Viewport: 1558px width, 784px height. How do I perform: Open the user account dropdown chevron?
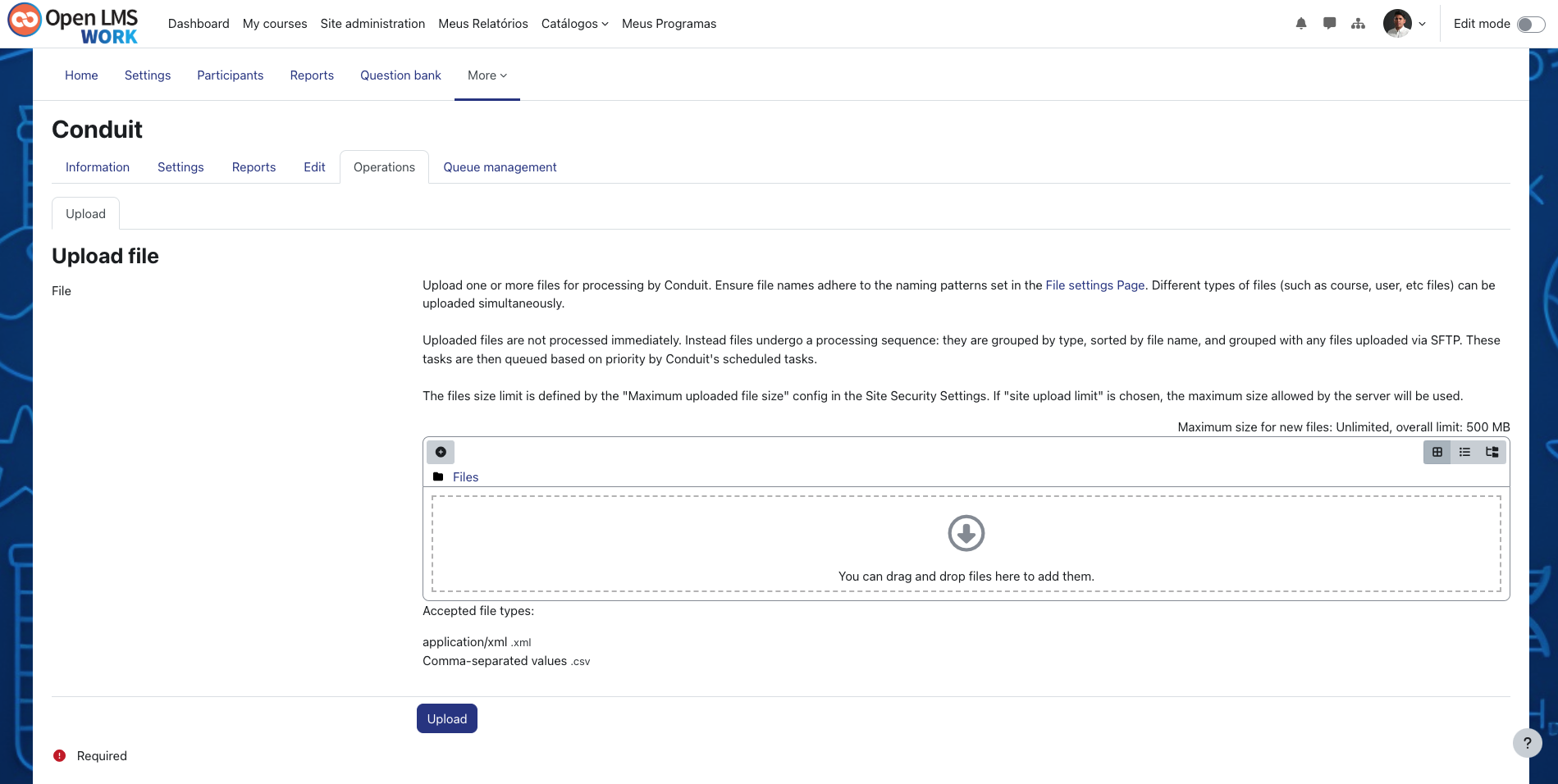1423,24
